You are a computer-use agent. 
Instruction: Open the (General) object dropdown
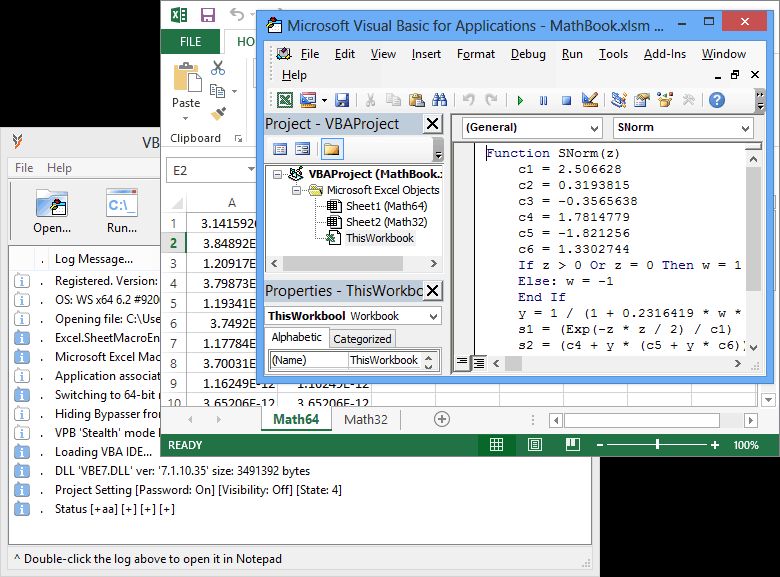(594, 128)
